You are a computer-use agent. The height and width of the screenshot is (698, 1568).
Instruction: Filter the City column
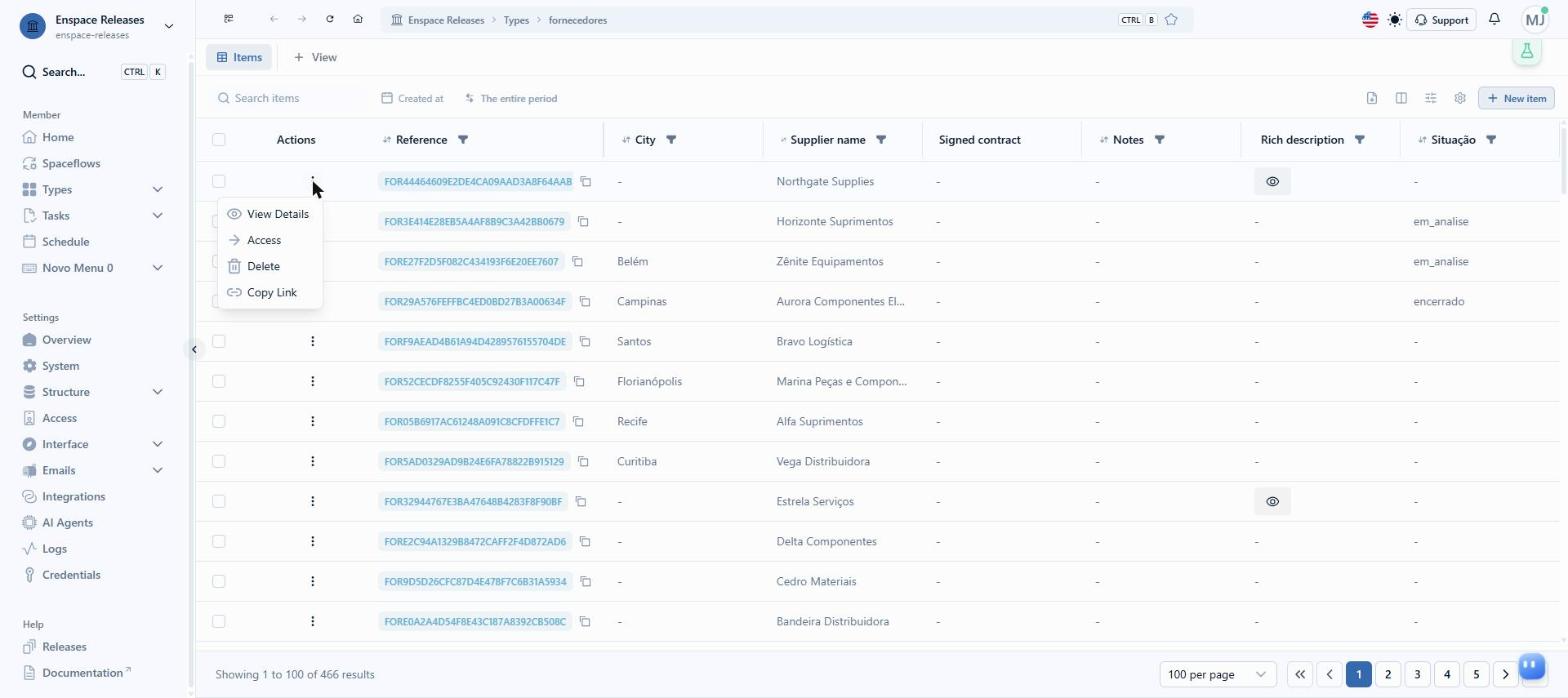coord(671,140)
